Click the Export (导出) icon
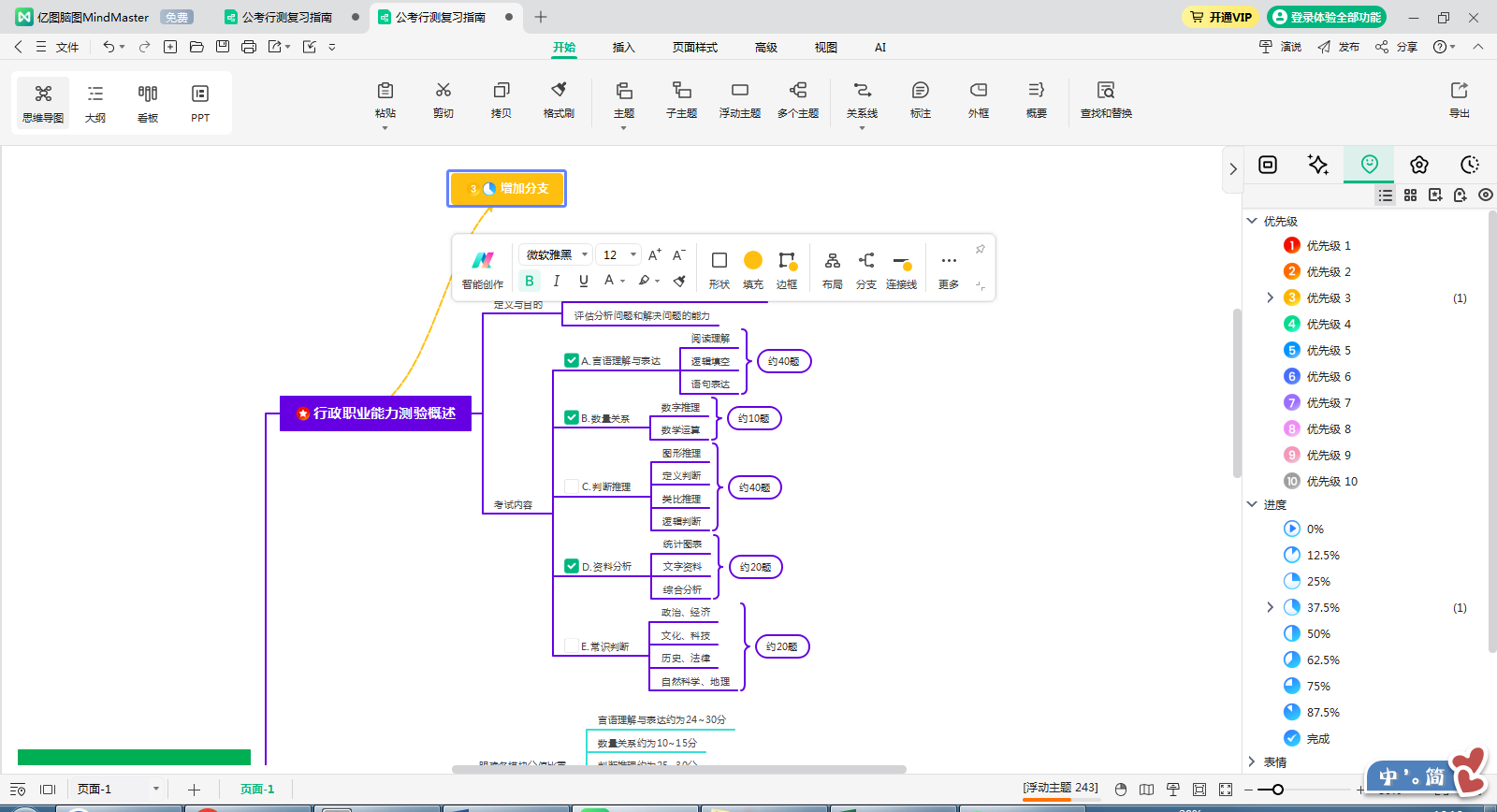Image resolution: width=1497 pixels, height=812 pixels. point(1459,99)
